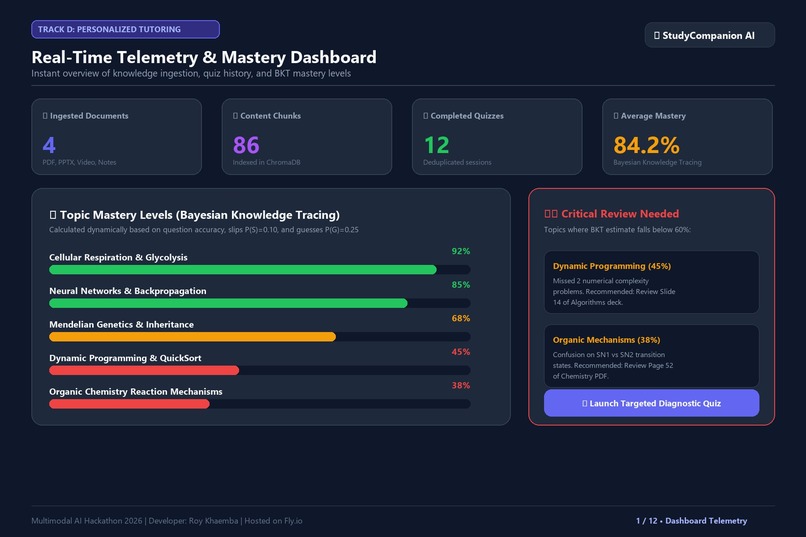Open the Dynamic Programming (45%) review card
Viewport: 806px width, 537px height.
point(651,282)
